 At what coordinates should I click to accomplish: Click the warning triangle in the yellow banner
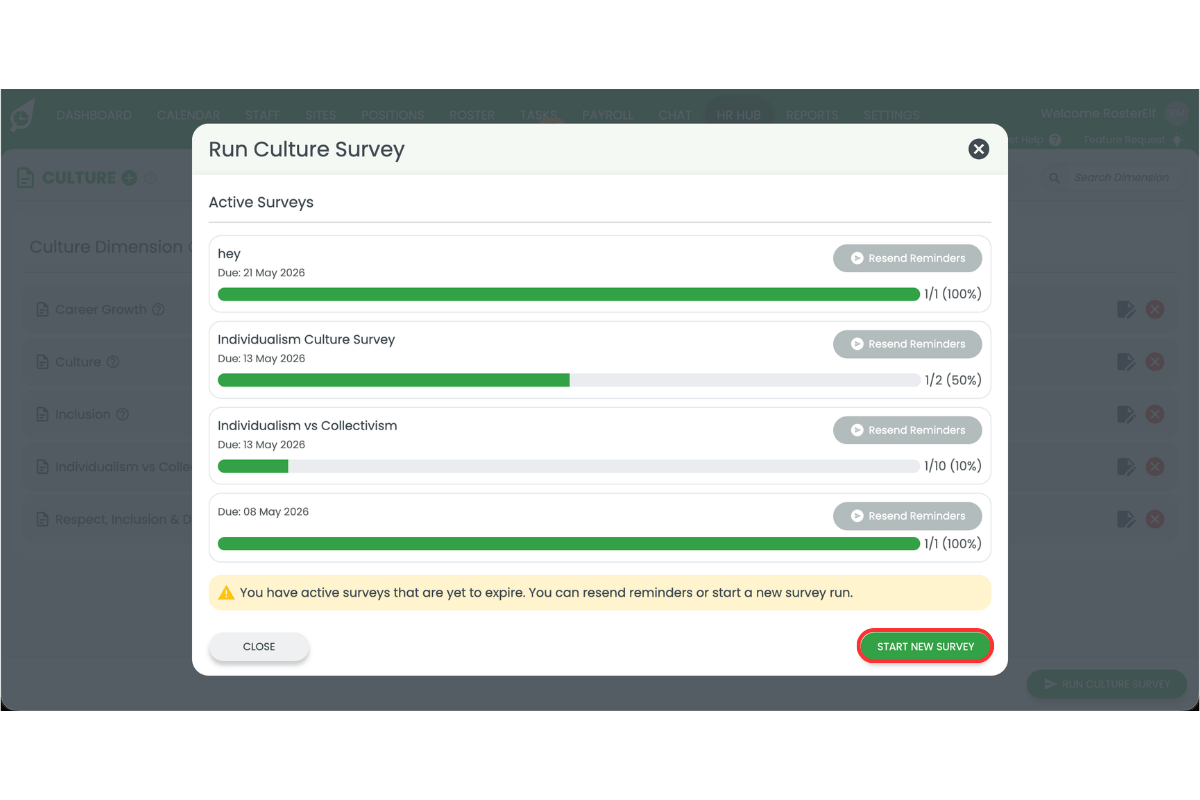(x=224, y=592)
